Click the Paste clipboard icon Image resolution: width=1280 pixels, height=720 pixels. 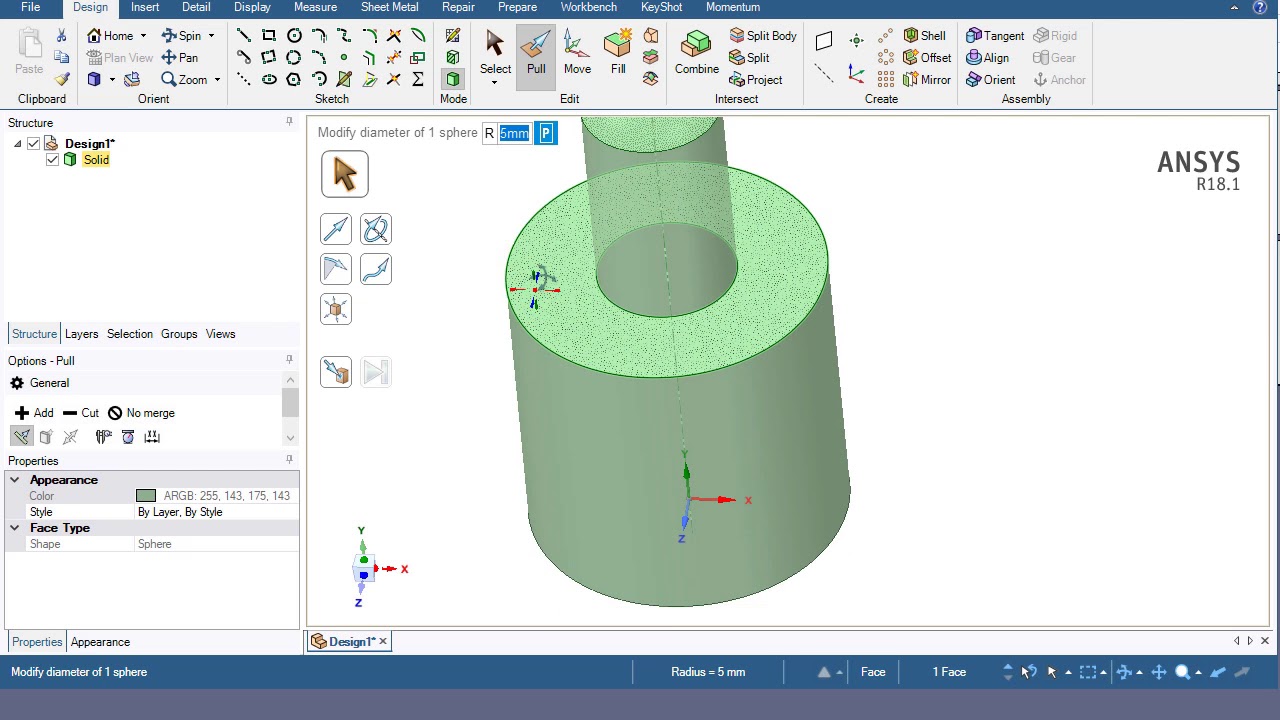coord(29,52)
